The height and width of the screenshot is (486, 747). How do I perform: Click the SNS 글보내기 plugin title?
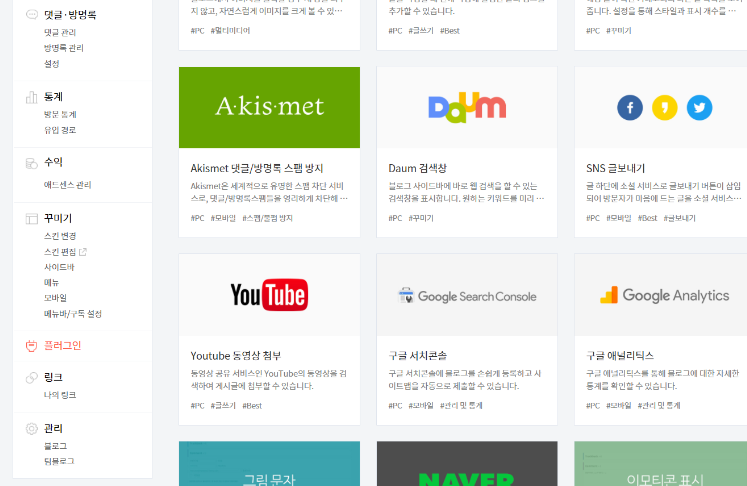(616, 168)
